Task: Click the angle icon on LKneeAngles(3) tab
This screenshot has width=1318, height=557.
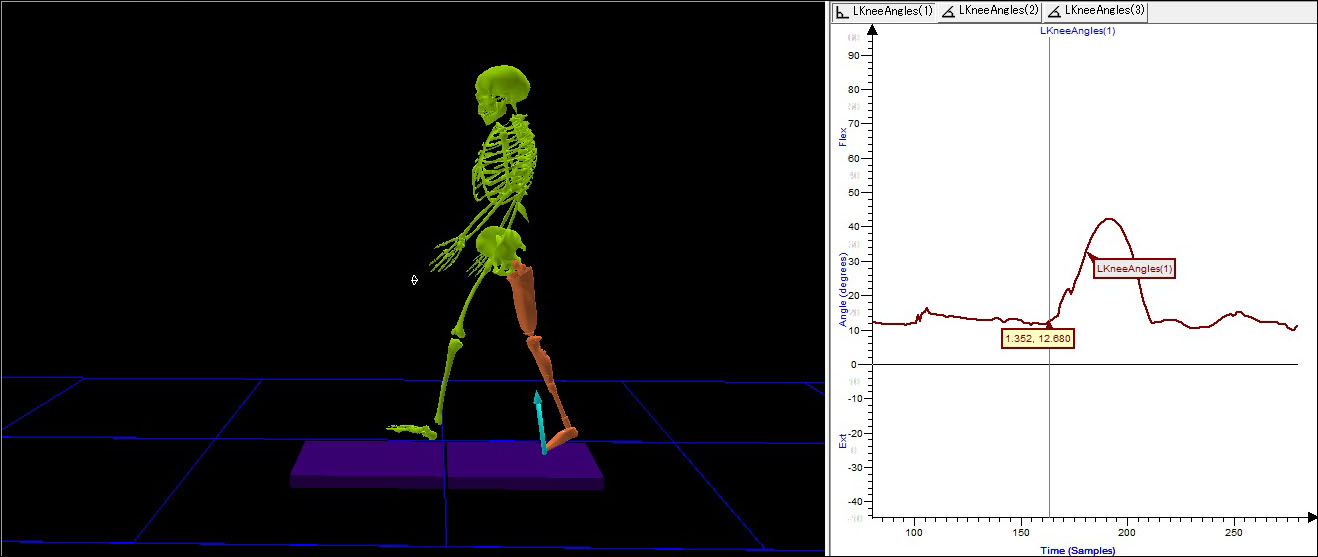Action: (x=1054, y=11)
